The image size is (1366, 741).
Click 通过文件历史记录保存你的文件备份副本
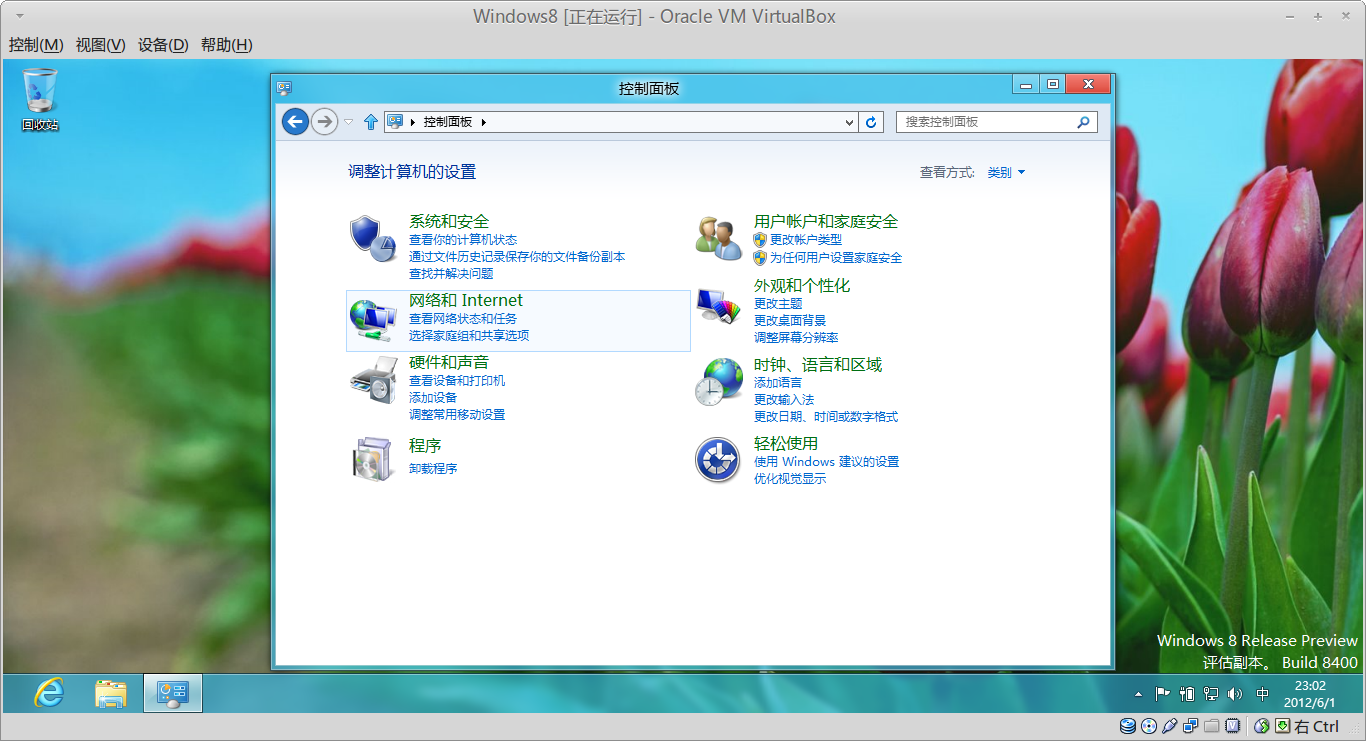click(517, 257)
